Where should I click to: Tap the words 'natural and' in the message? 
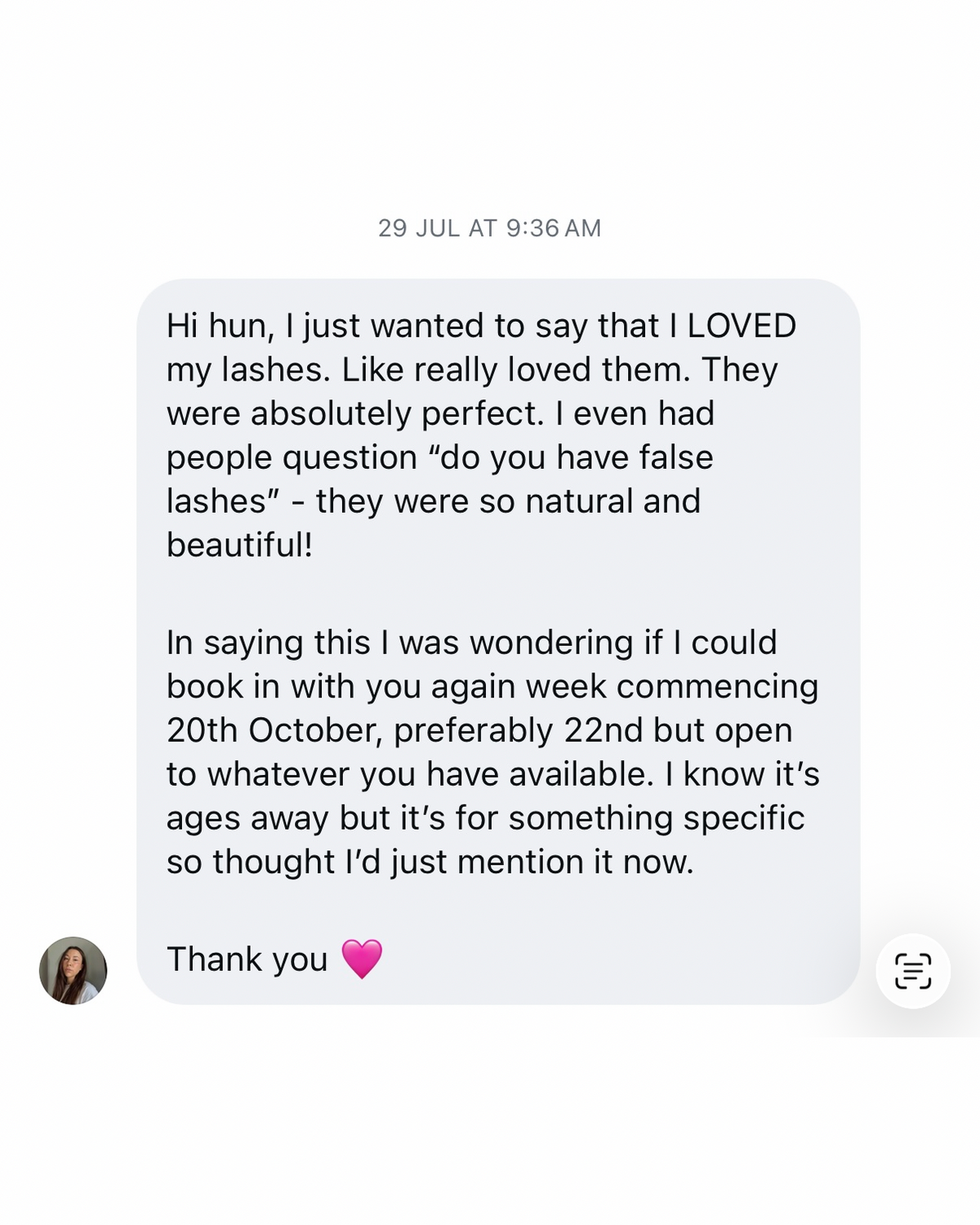point(612,501)
